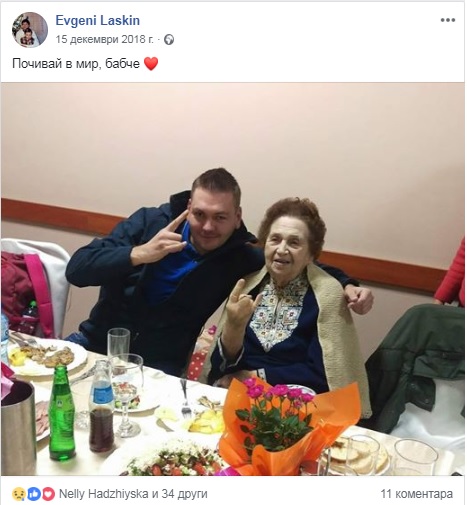Click the post date 15 декември 2018
This screenshot has height=505, width=467.
coord(104,39)
